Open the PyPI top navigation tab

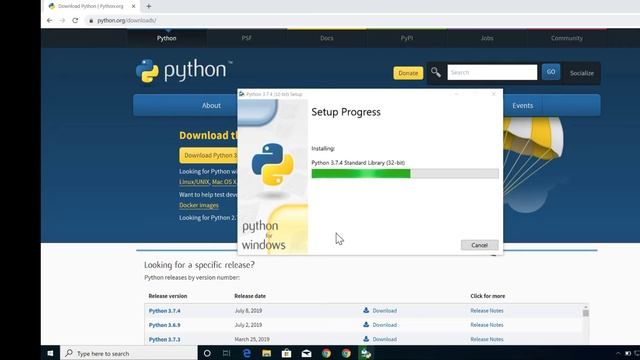click(x=407, y=38)
